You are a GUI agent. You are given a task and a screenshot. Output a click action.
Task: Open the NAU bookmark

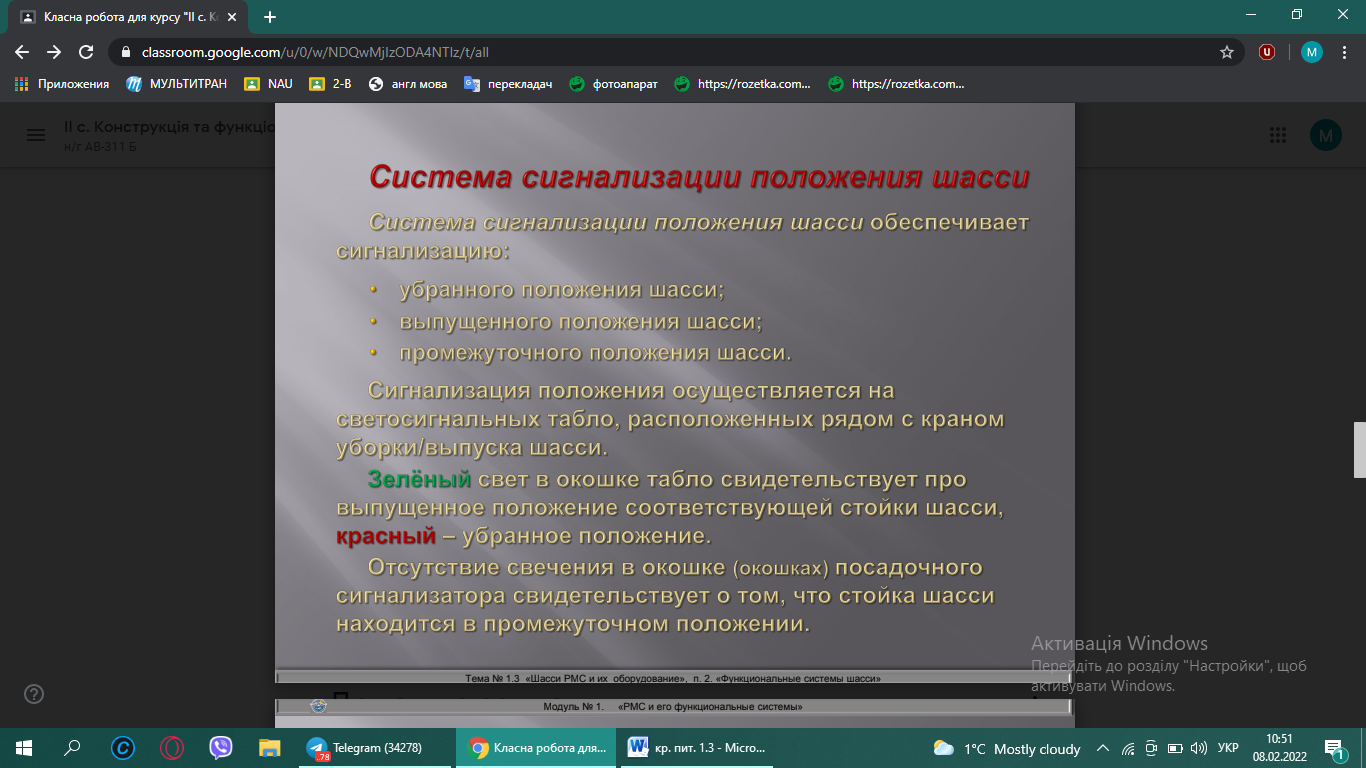click(269, 84)
